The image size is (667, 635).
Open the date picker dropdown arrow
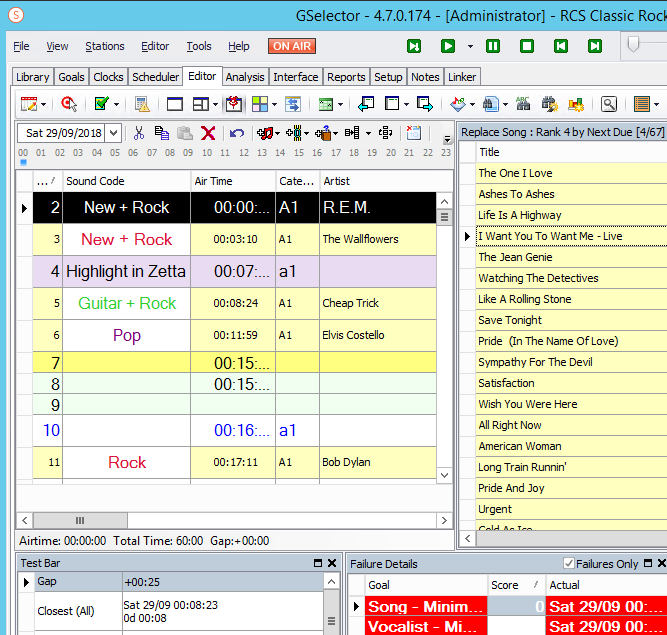114,133
